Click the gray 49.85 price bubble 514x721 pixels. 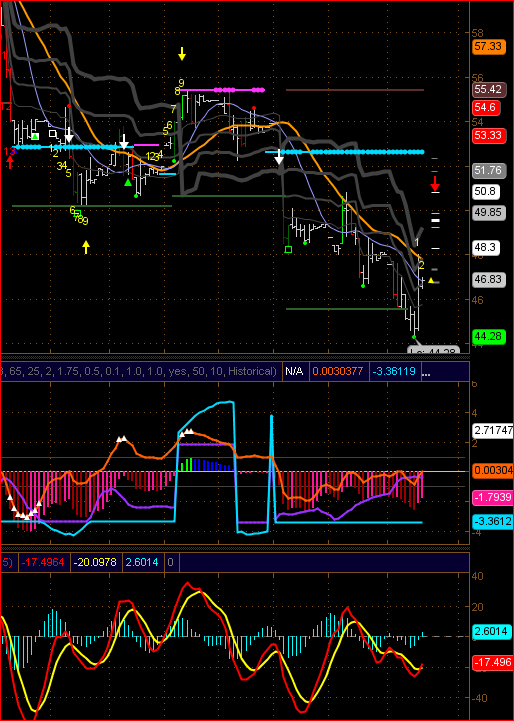coord(489,212)
